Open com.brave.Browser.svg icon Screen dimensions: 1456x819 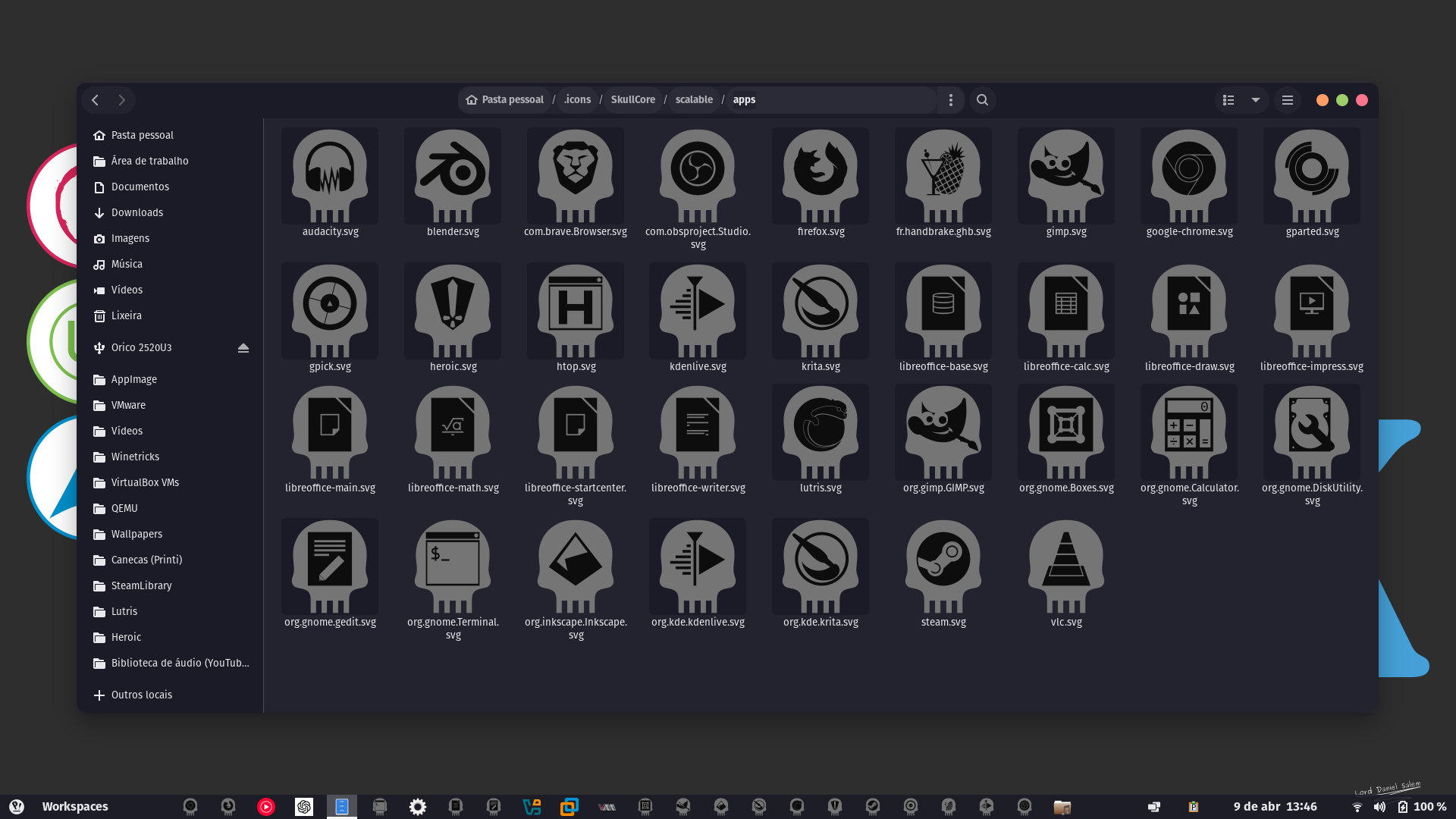coord(576,176)
